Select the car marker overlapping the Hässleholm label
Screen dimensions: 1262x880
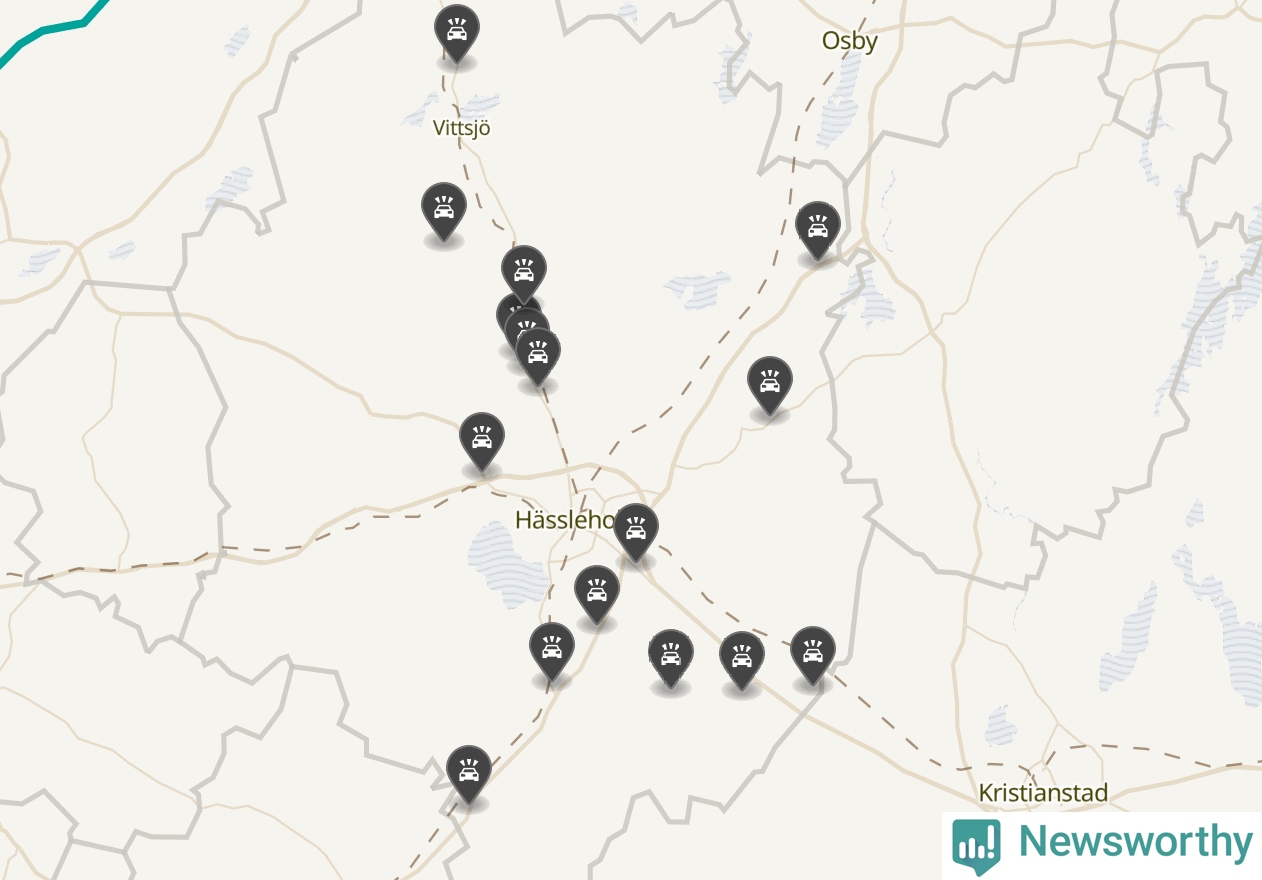[636, 531]
